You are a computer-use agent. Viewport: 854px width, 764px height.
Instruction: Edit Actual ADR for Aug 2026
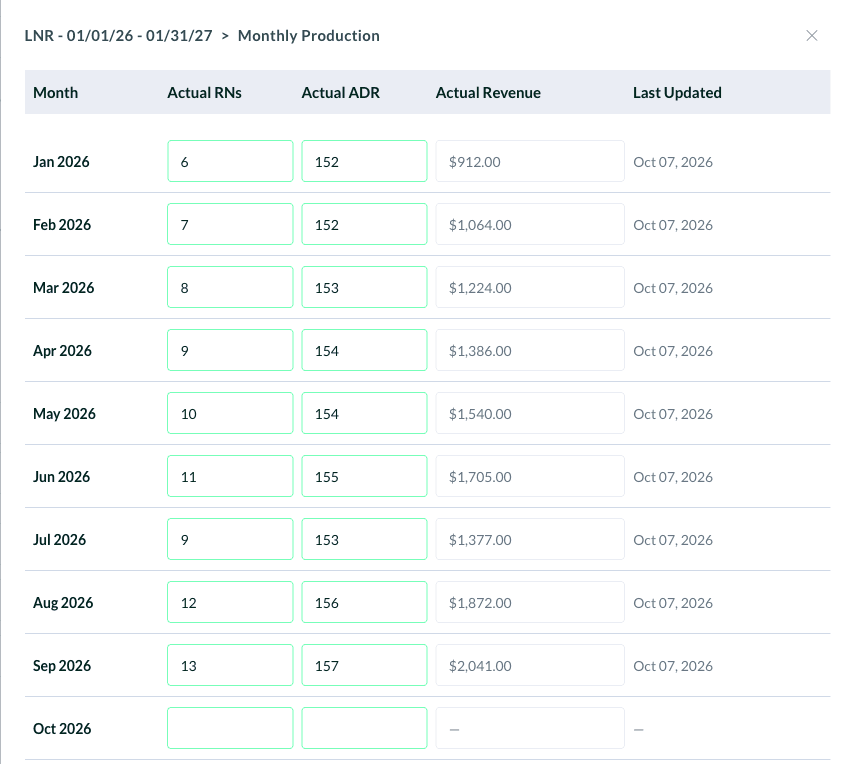pyautogui.click(x=364, y=602)
